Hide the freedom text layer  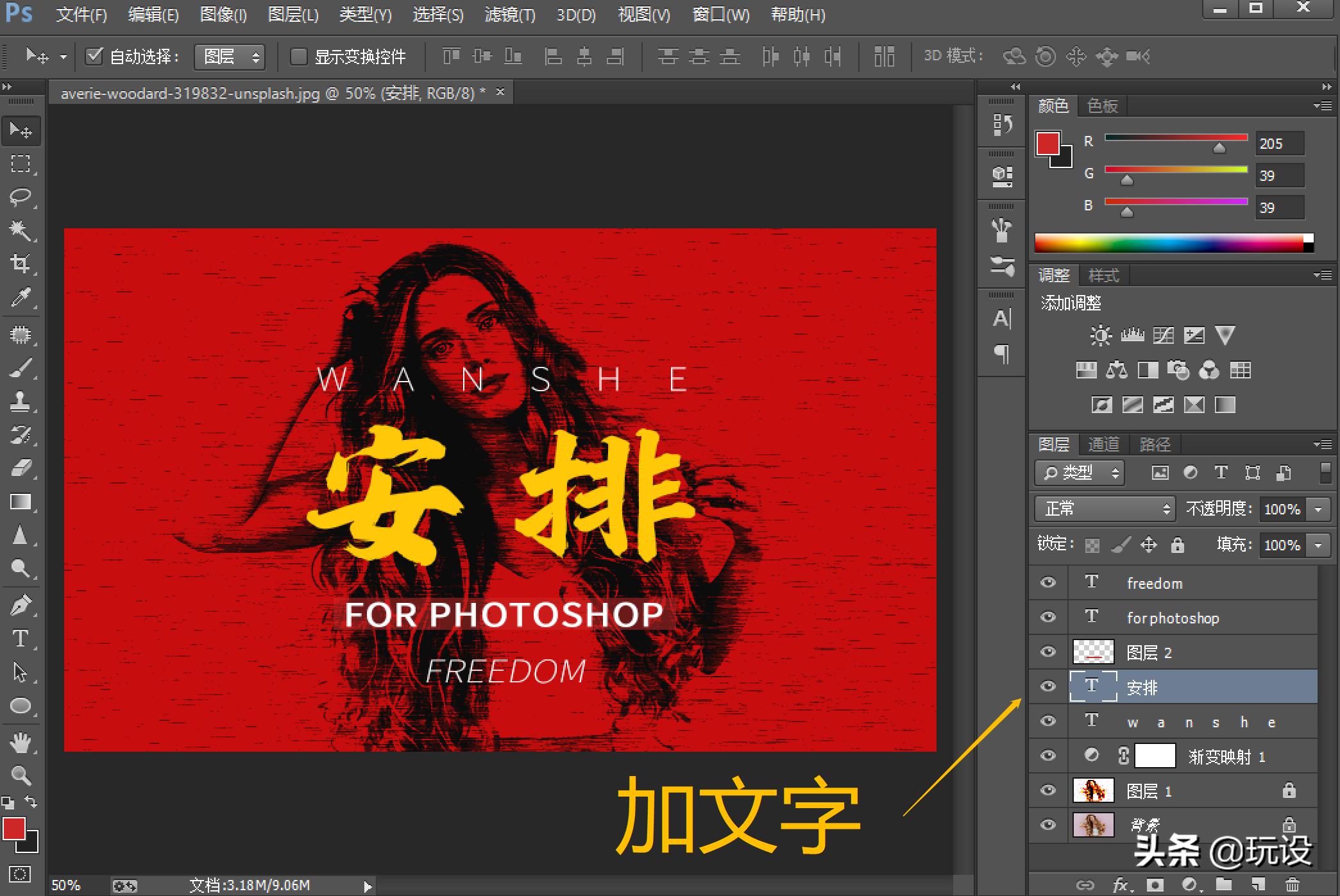[1048, 582]
